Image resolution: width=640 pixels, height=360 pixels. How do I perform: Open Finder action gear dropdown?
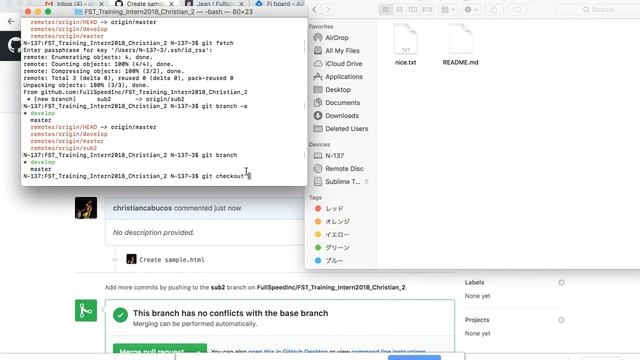coord(471,9)
